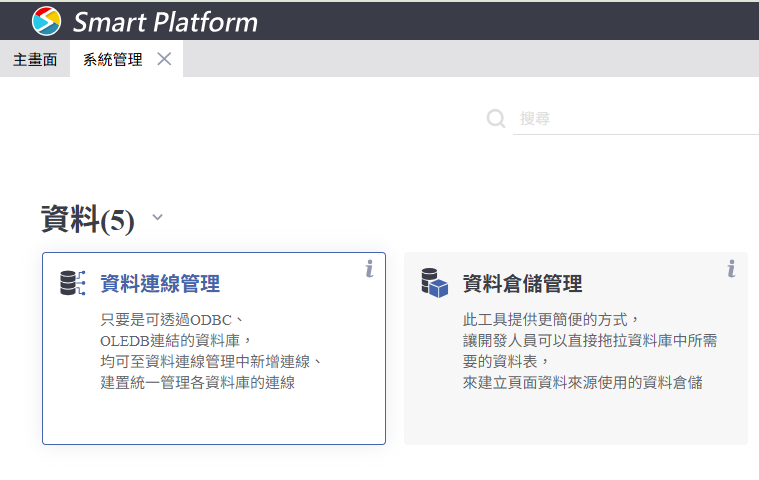
Task: Click the Smart Platform logo icon
Action: tap(46, 20)
